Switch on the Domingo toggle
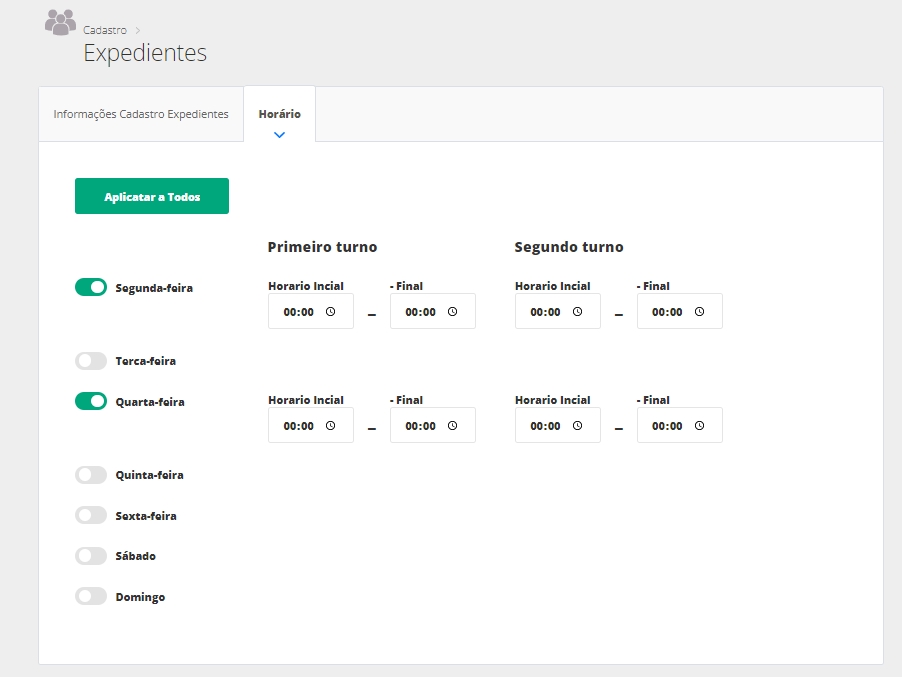The height and width of the screenshot is (677, 902). [91, 596]
